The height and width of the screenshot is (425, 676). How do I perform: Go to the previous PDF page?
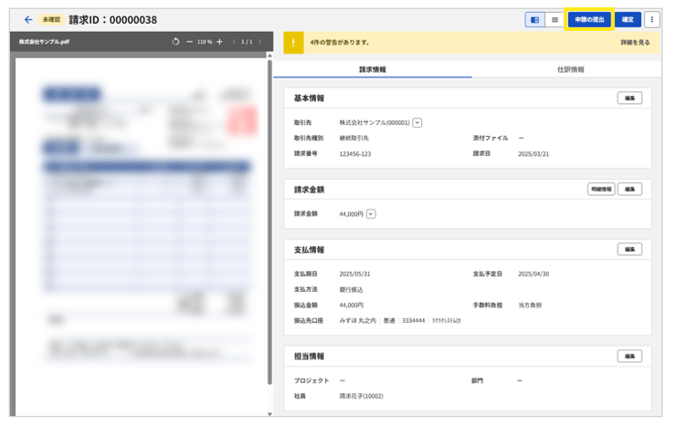coord(233,42)
